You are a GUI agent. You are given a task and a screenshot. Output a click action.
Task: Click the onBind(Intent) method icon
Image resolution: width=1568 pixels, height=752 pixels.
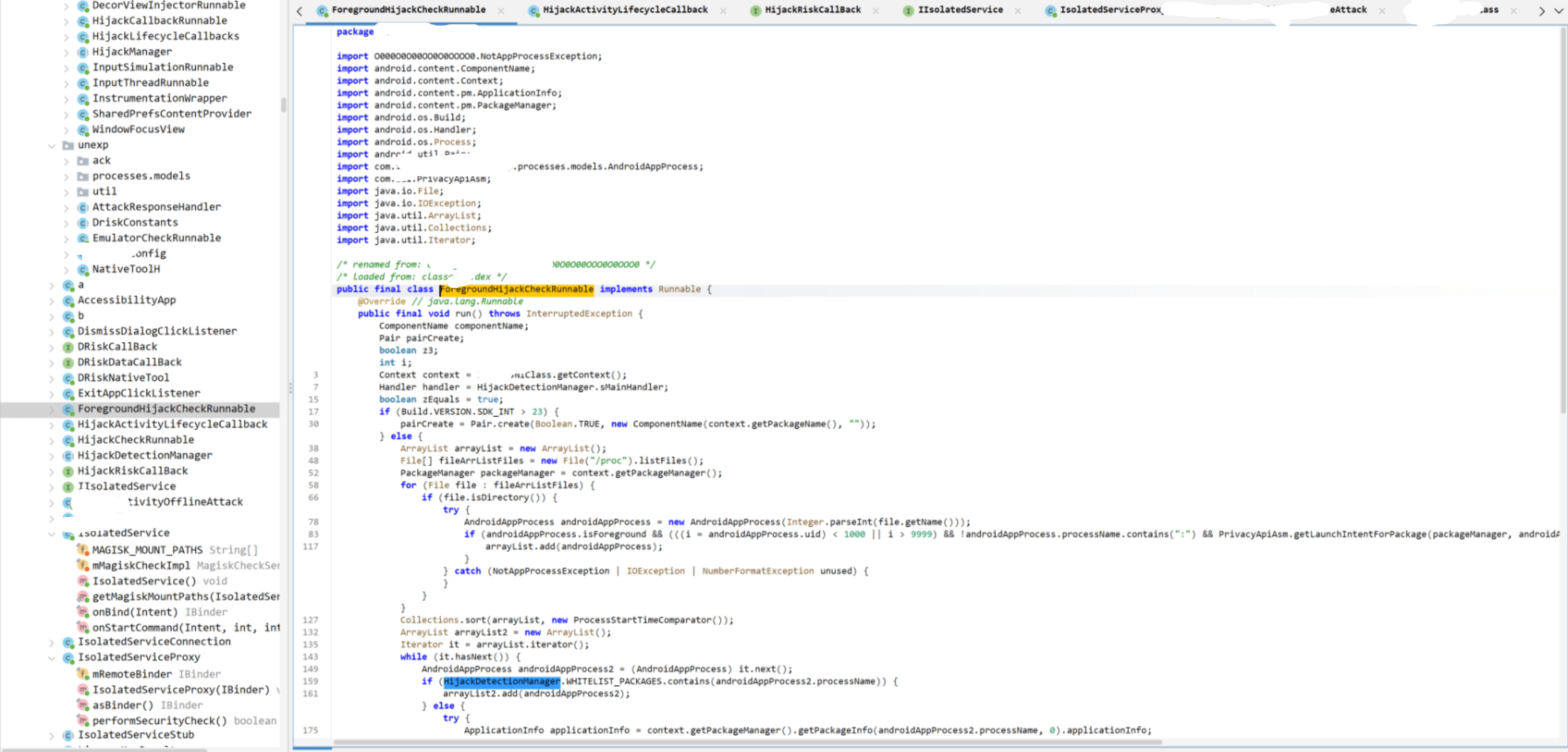click(x=83, y=612)
